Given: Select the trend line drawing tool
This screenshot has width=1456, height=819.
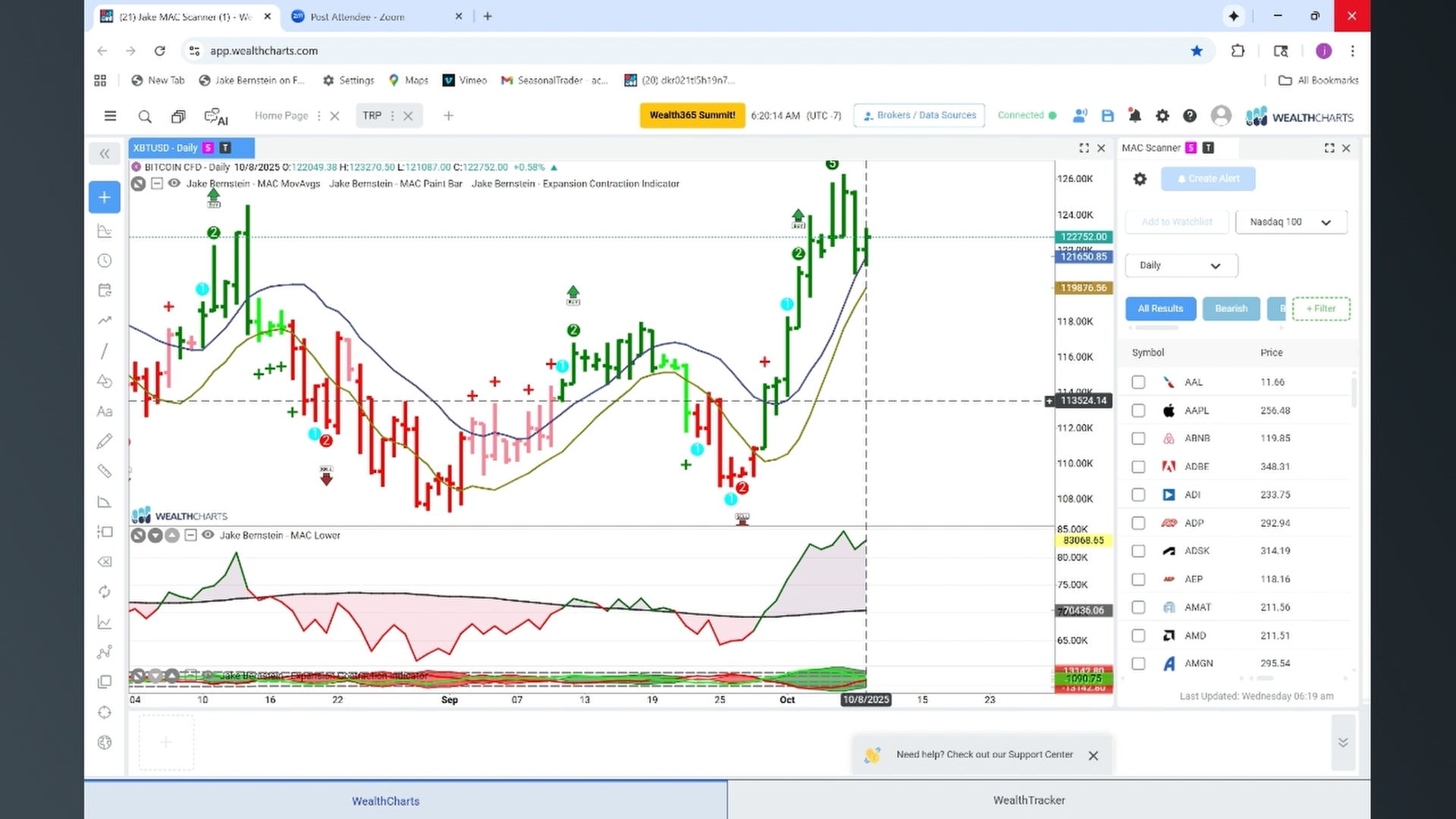Looking at the screenshot, I should tap(105, 350).
